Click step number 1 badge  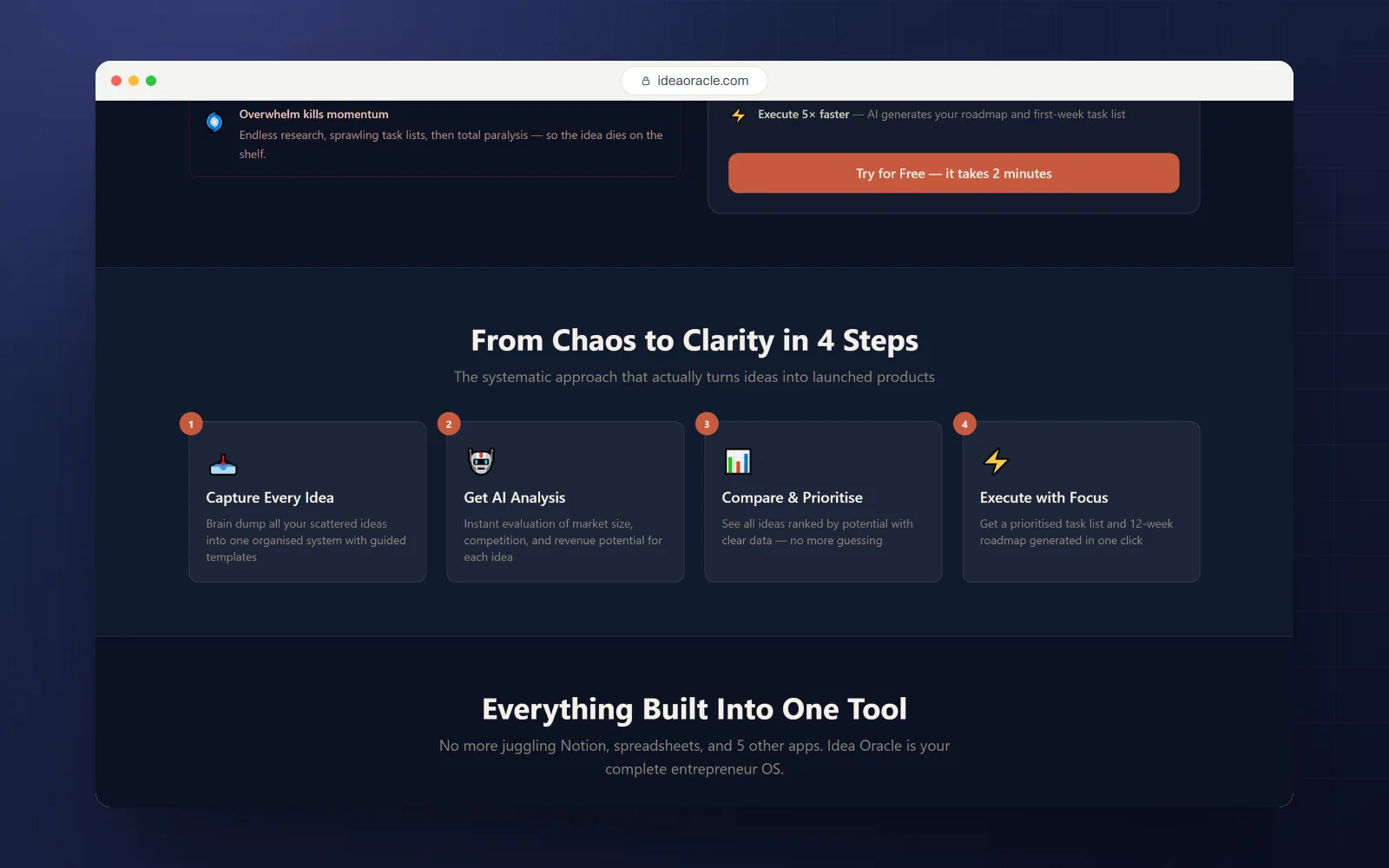[x=191, y=424]
